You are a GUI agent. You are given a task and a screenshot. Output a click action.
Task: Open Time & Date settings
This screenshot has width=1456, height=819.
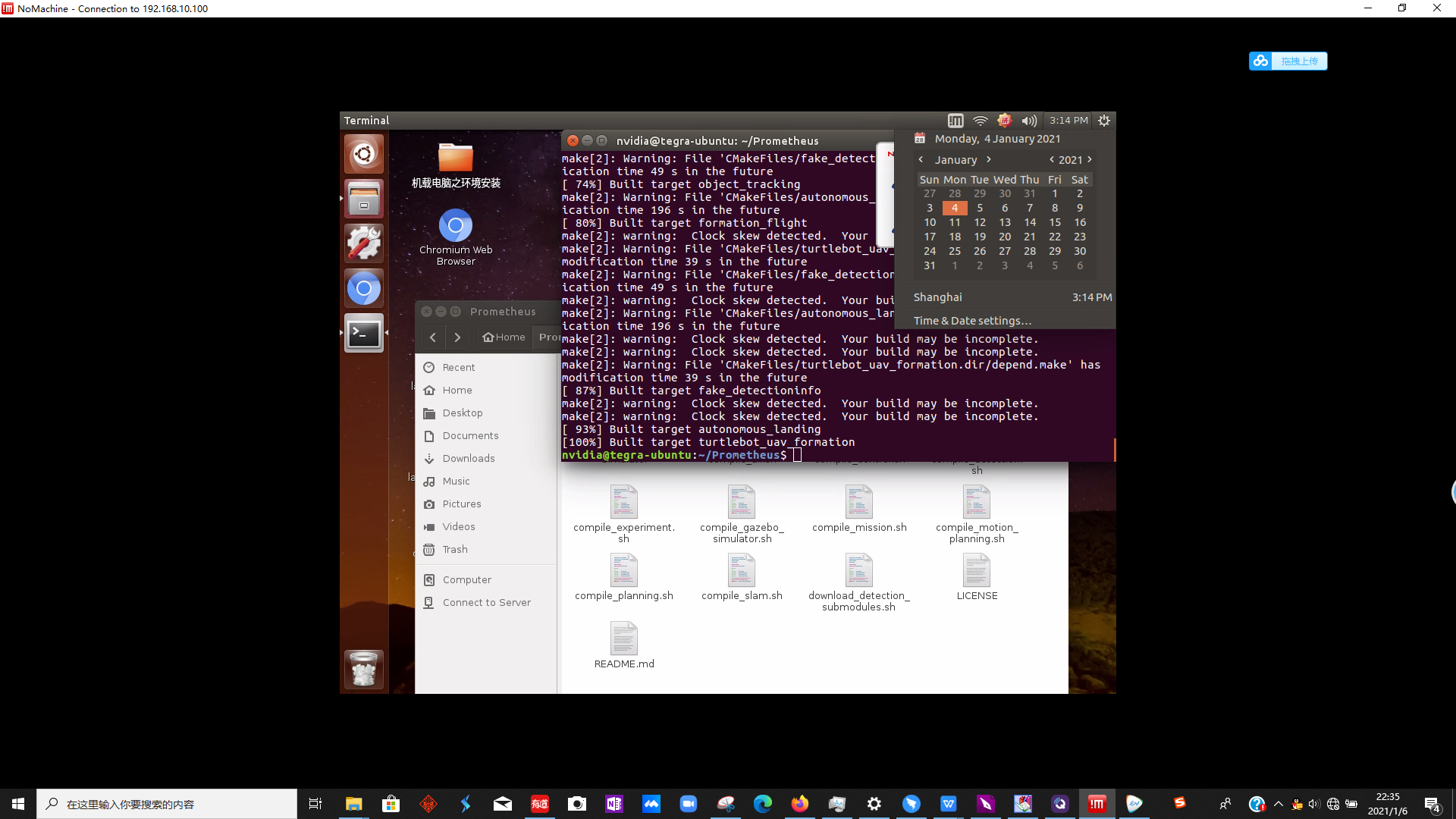click(972, 321)
